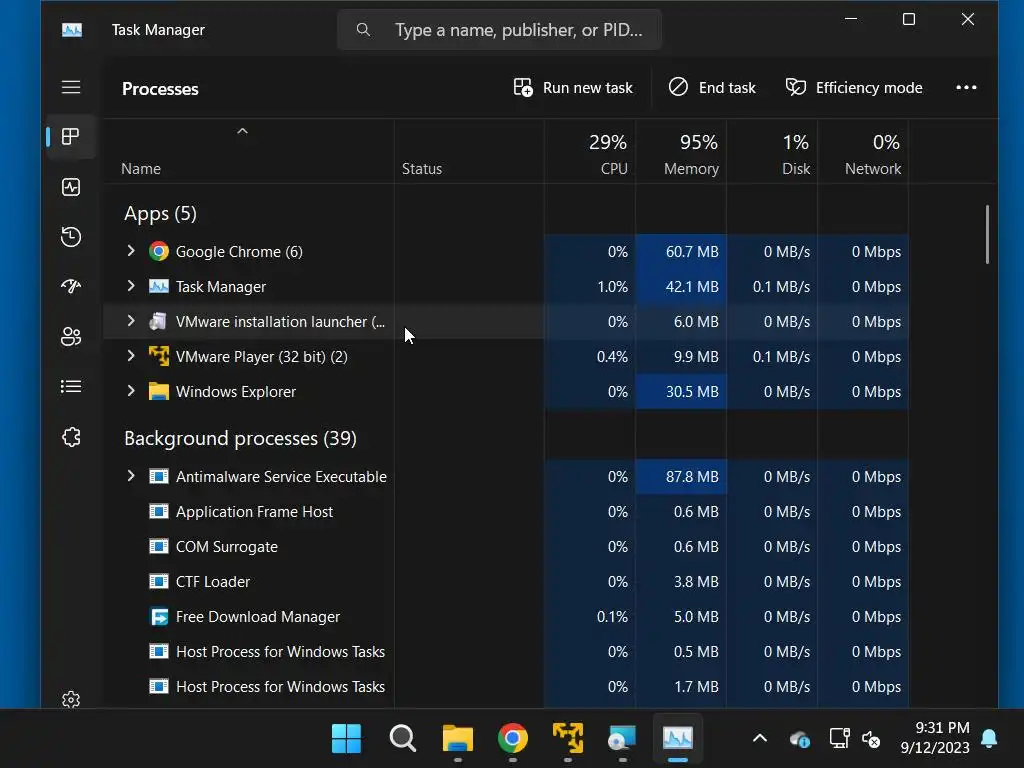Click the muted volume tray icon
The height and width of the screenshot is (768, 1024).
point(871,739)
